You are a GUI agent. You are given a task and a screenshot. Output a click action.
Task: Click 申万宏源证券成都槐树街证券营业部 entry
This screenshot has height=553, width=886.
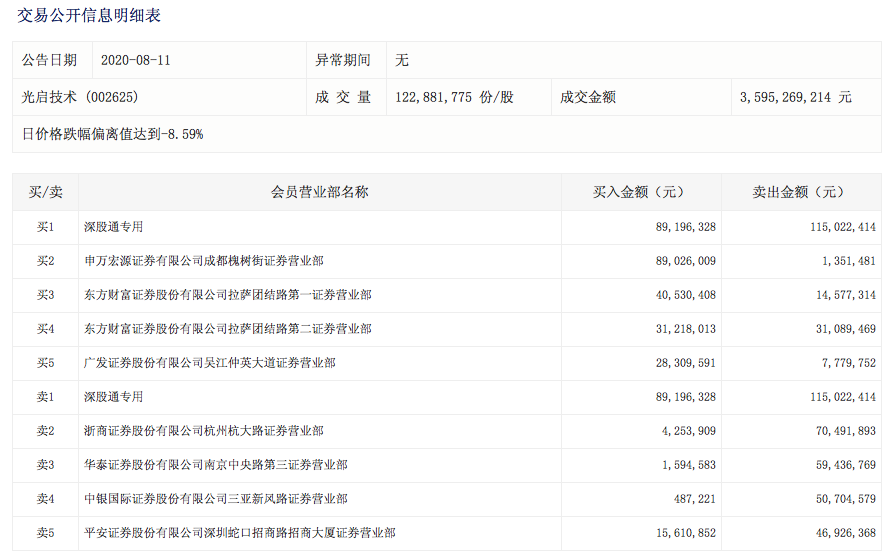click(x=204, y=261)
